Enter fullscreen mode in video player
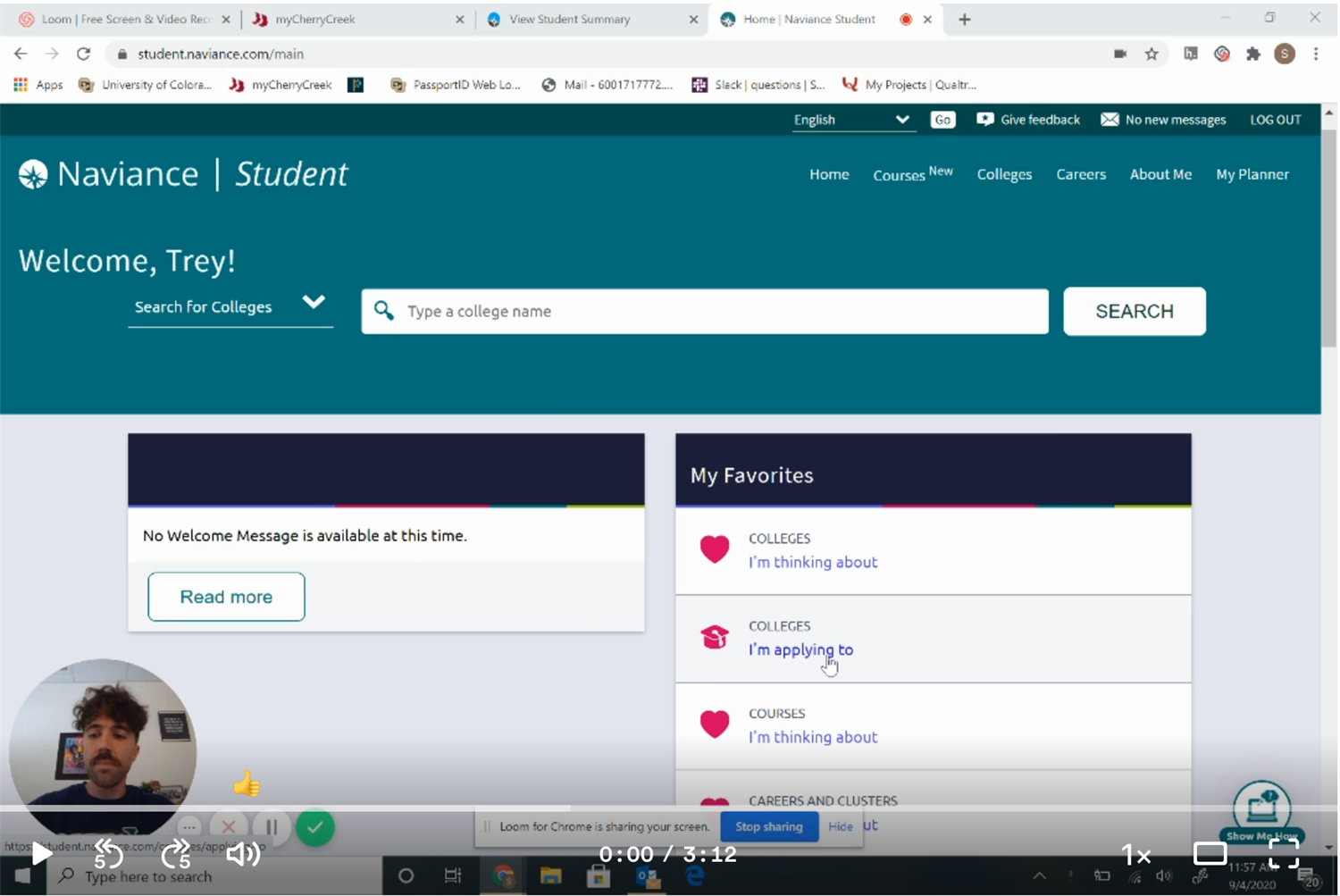This screenshot has height=896, width=1340. pyautogui.click(x=1284, y=854)
